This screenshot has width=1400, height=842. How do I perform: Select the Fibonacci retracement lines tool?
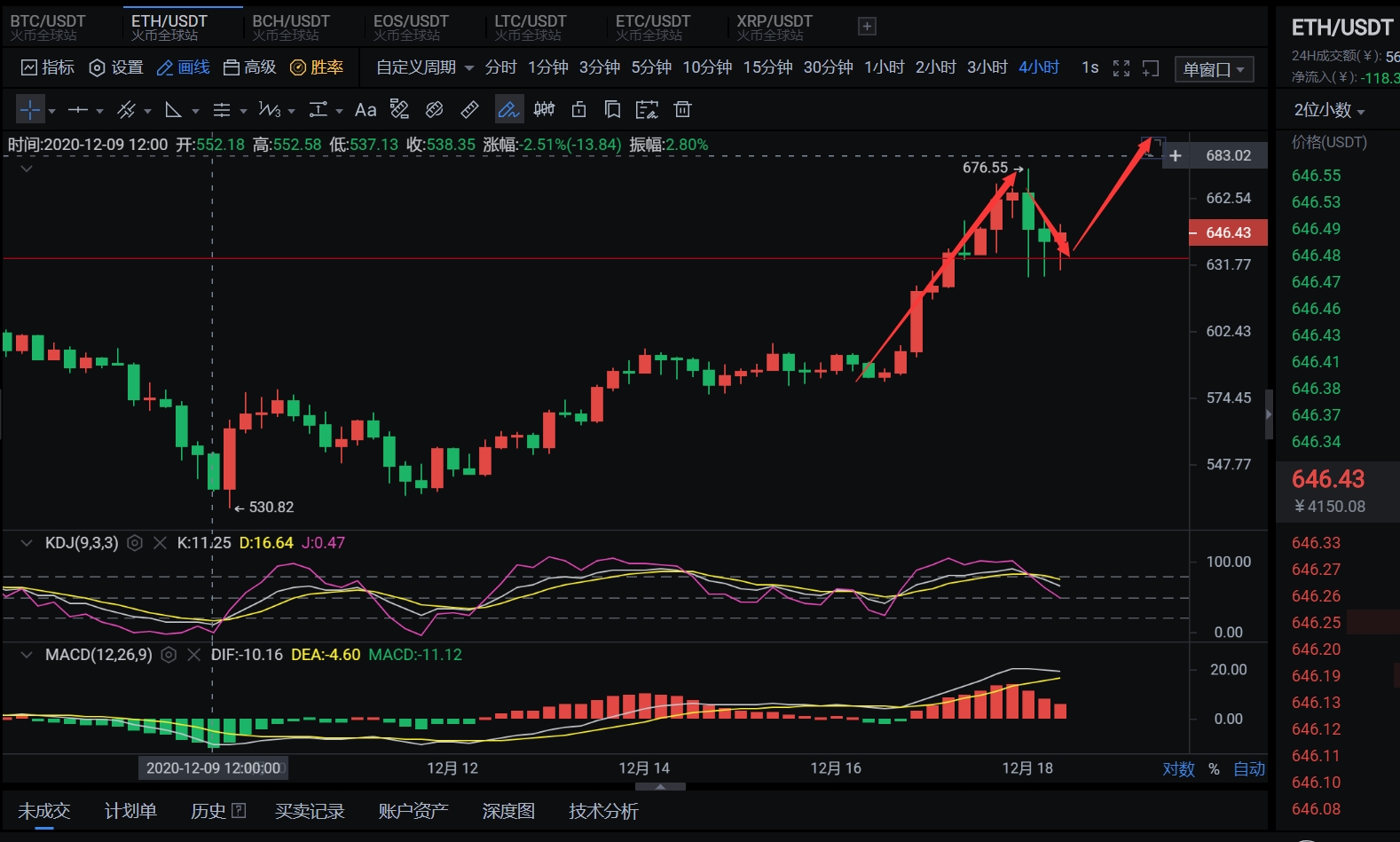point(222,110)
